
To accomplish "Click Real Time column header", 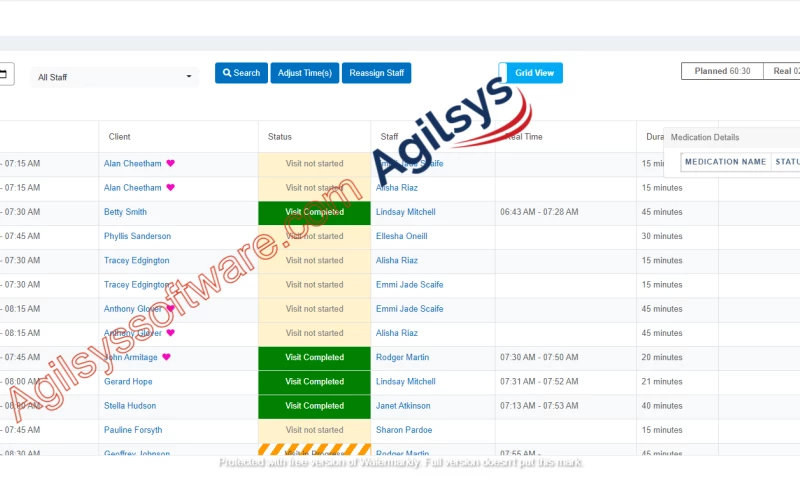I will (x=524, y=137).
